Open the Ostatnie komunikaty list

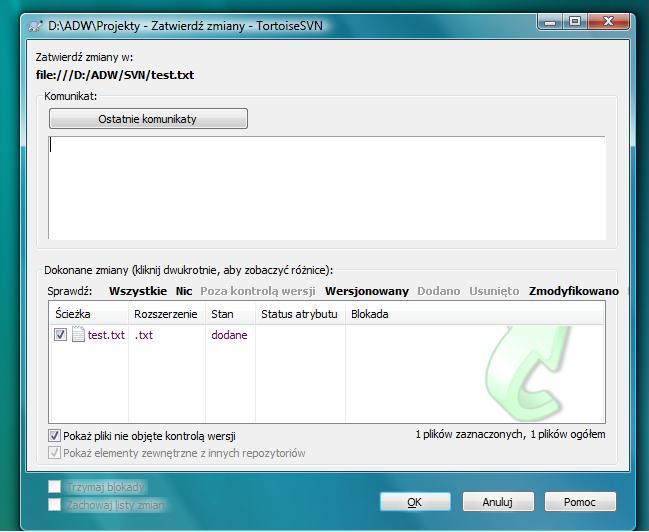pyautogui.click(x=148, y=119)
